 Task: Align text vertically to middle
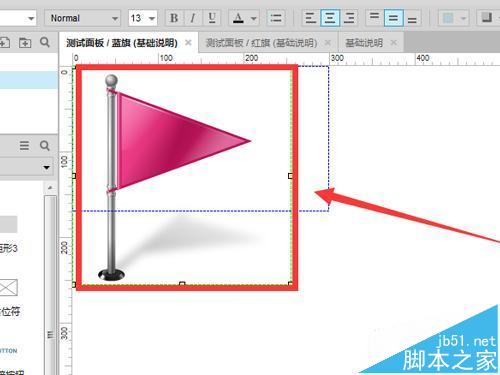pos(394,18)
